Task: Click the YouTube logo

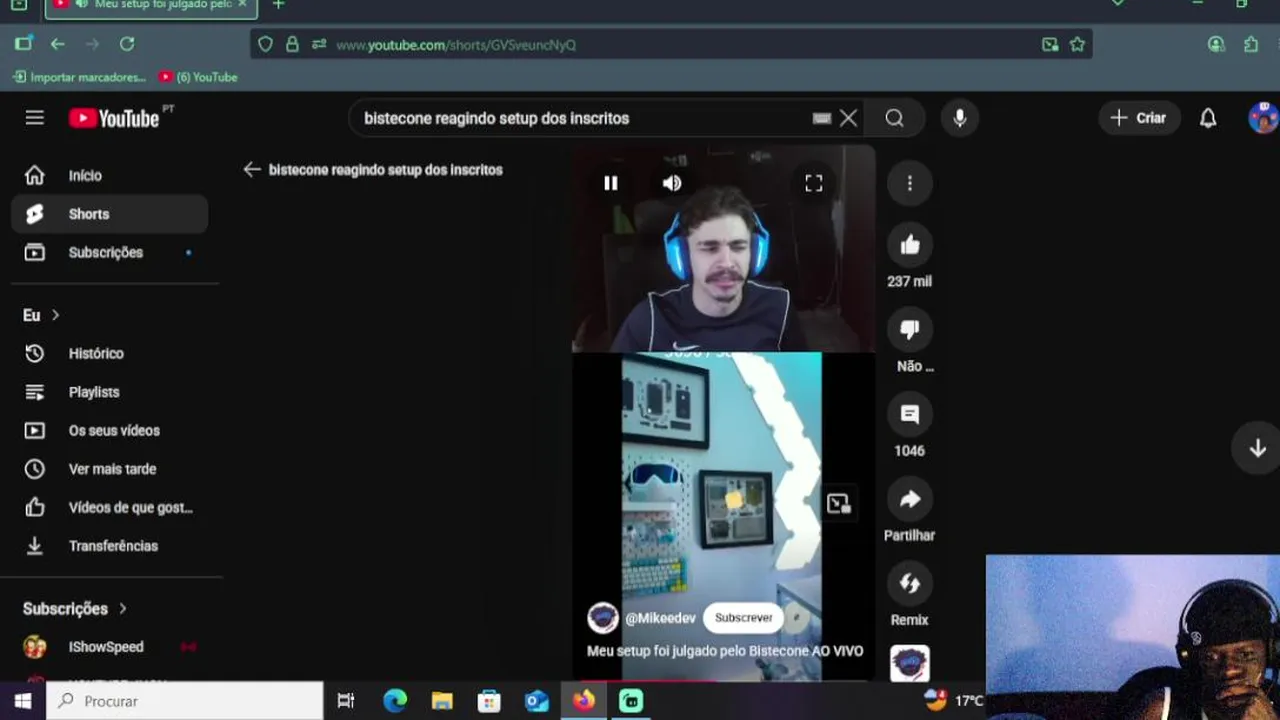Action: tap(115, 118)
